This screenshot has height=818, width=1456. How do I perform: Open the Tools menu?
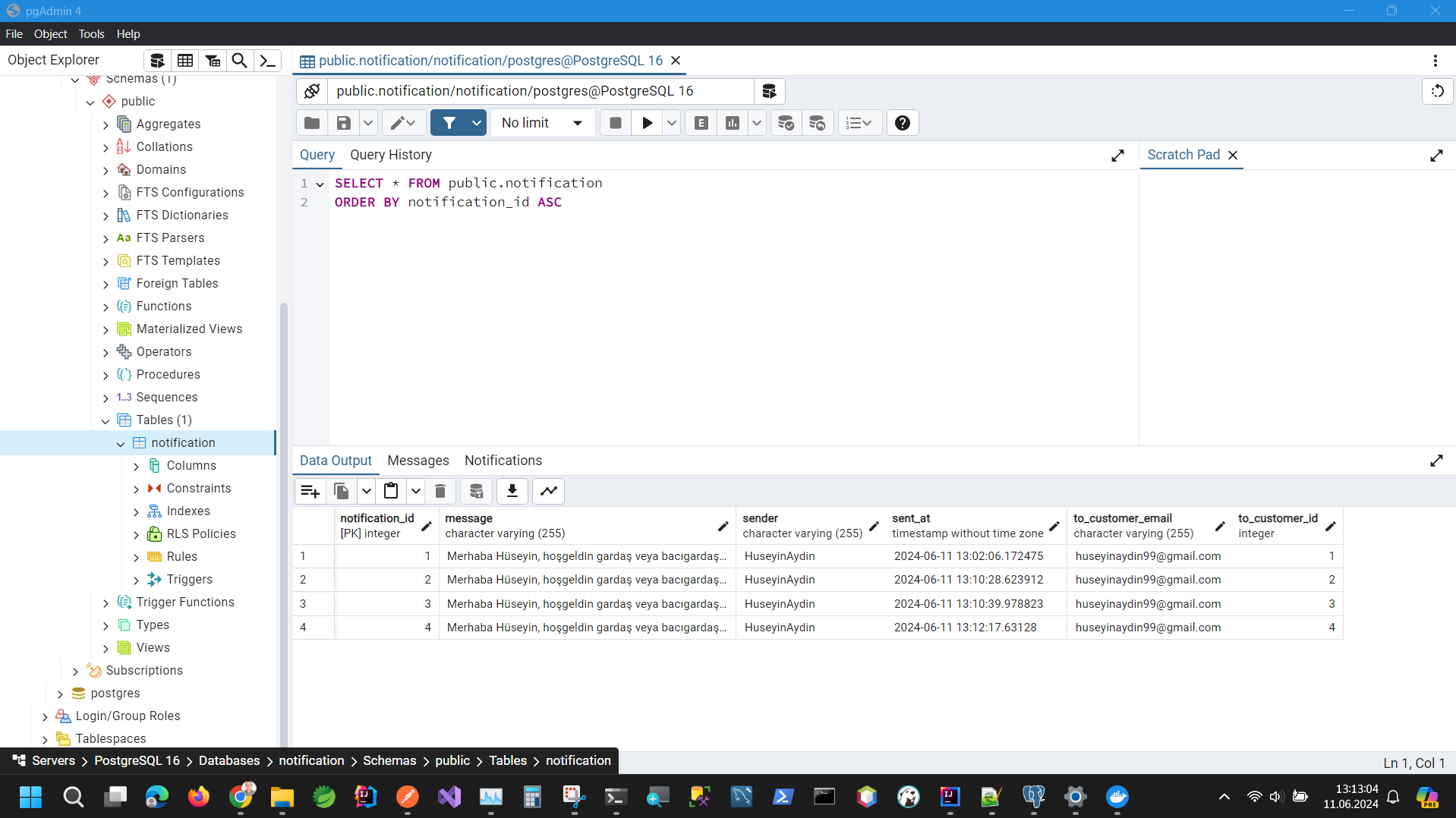[x=91, y=34]
